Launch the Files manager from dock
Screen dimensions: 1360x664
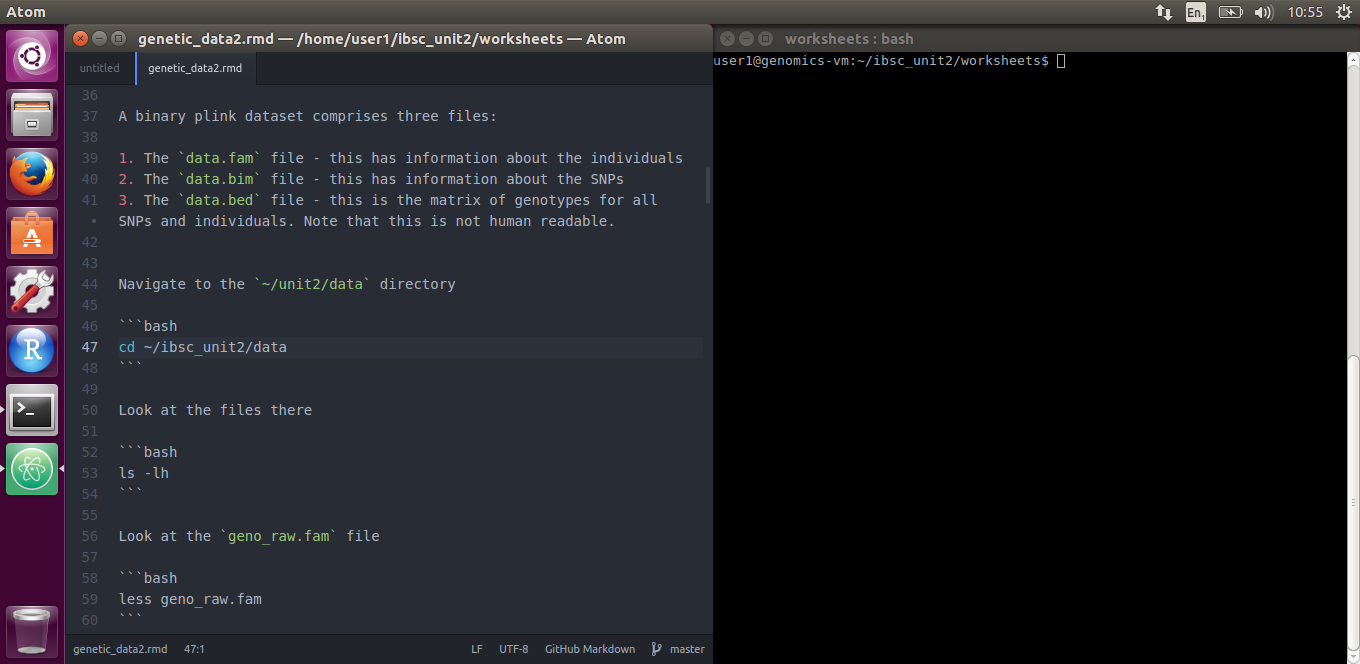32,115
